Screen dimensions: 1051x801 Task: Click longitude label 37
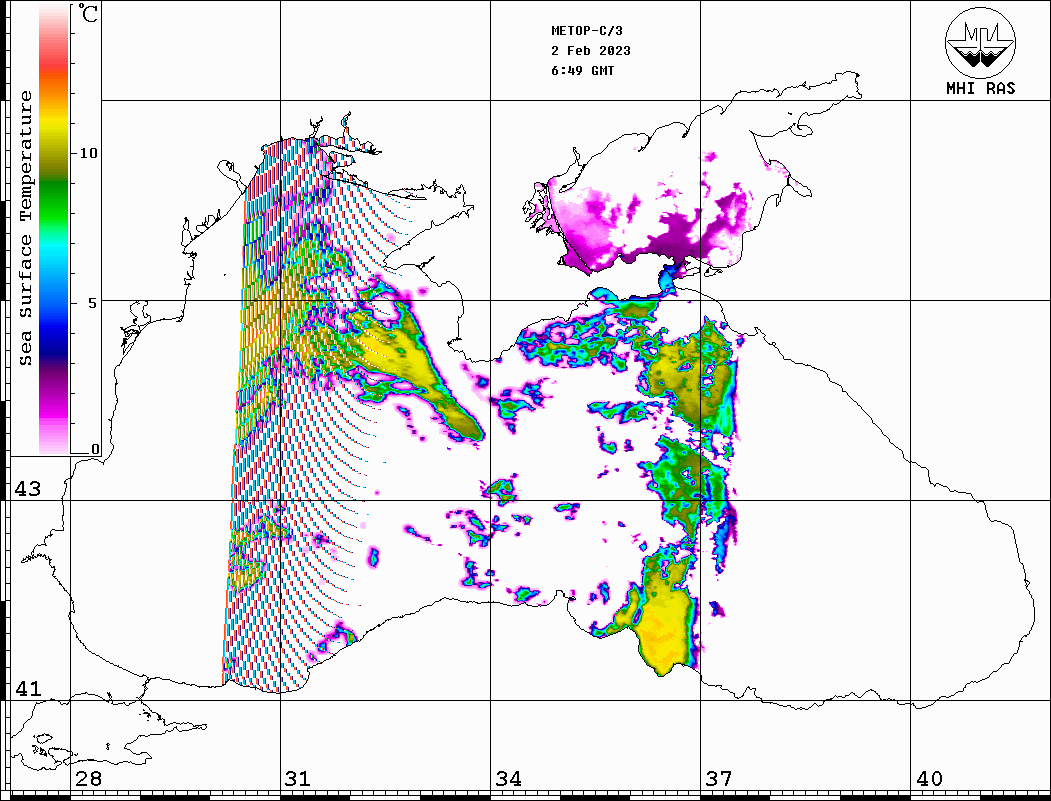coord(719,778)
